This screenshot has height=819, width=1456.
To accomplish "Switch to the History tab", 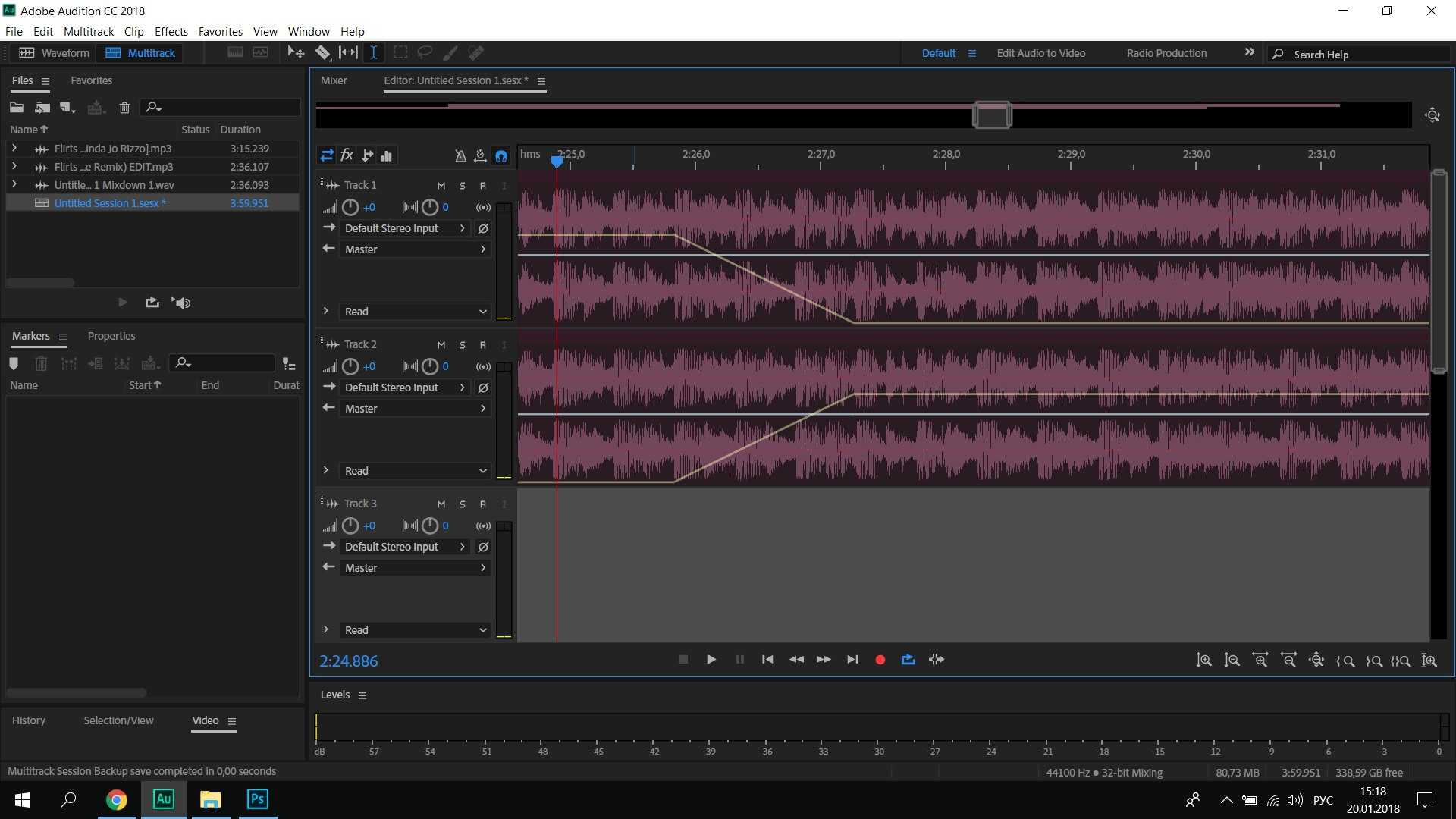I will tap(29, 720).
